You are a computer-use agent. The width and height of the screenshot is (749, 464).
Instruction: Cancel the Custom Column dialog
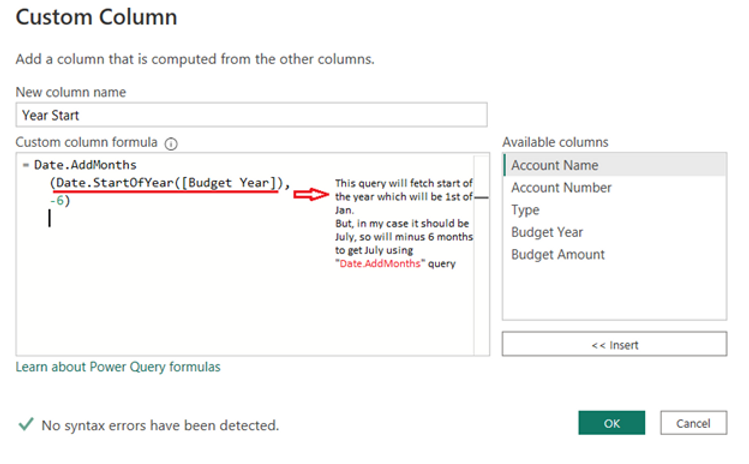pos(693,423)
